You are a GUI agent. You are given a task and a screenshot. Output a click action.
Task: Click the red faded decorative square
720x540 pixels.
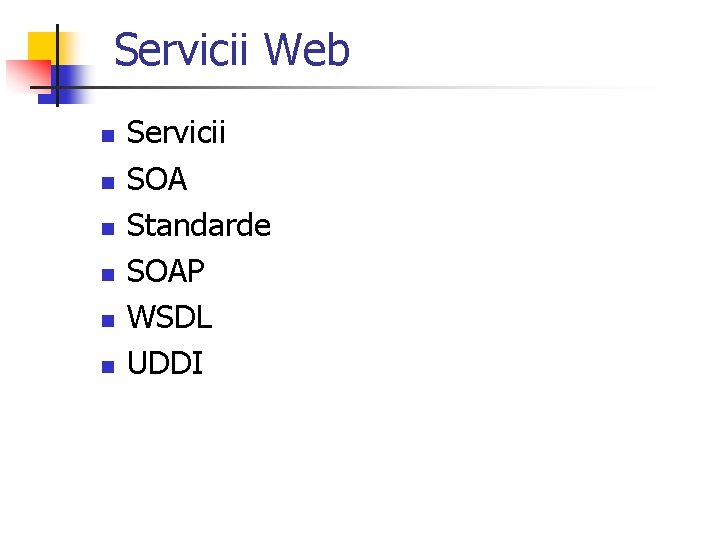coord(28,76)
